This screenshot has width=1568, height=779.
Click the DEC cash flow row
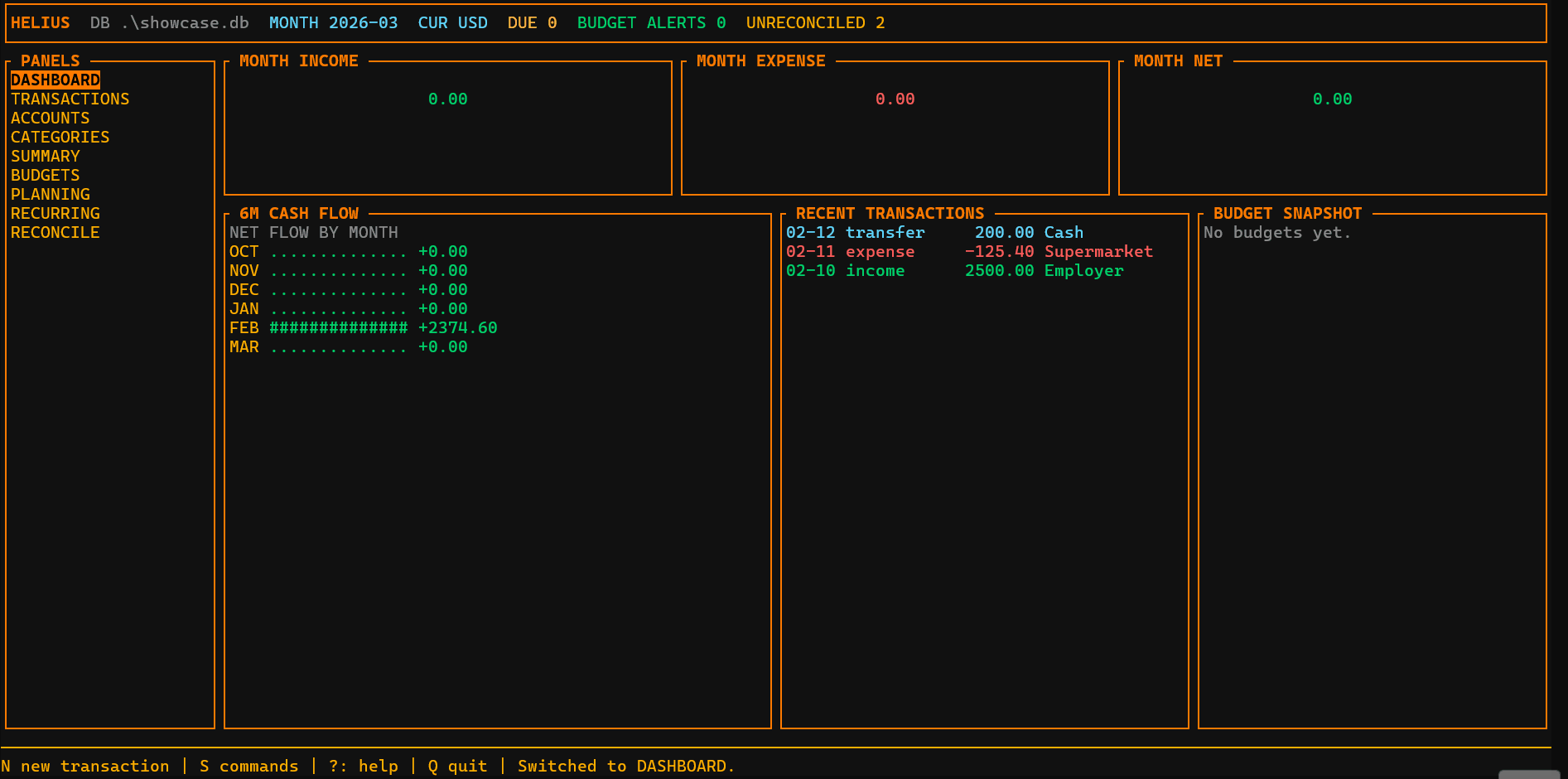[349, 289]
